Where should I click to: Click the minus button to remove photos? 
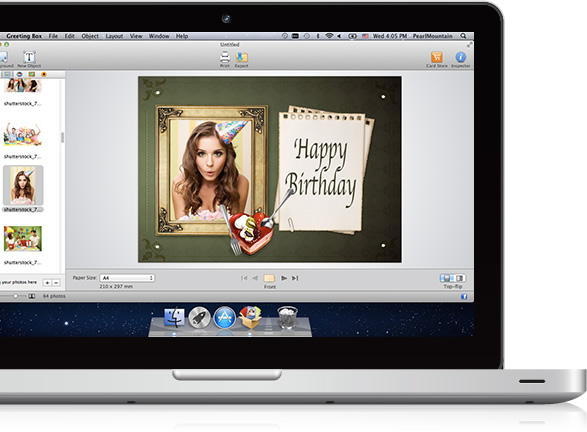[x=56, y=283]
